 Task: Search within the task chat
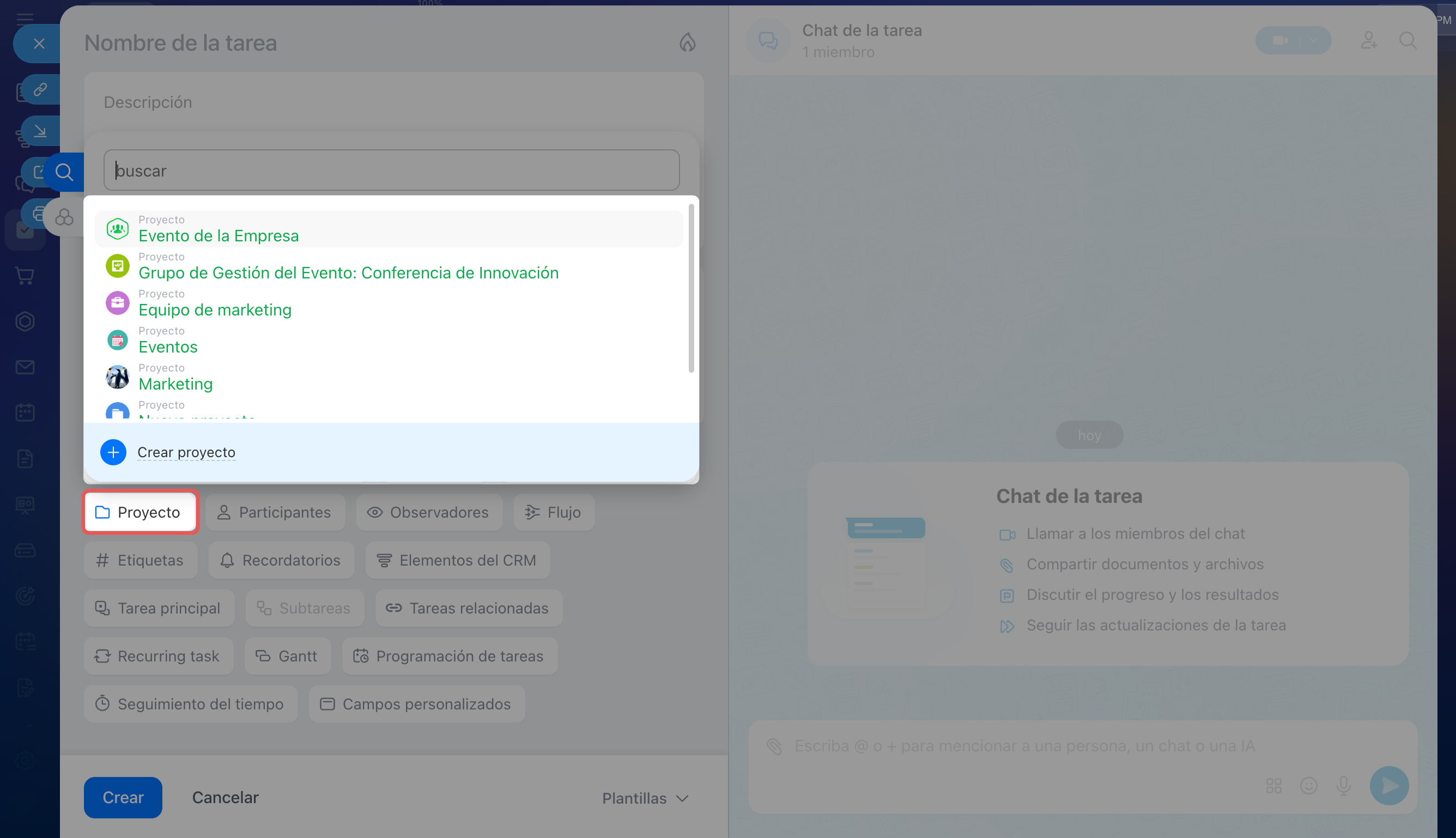coord(1408,40)
